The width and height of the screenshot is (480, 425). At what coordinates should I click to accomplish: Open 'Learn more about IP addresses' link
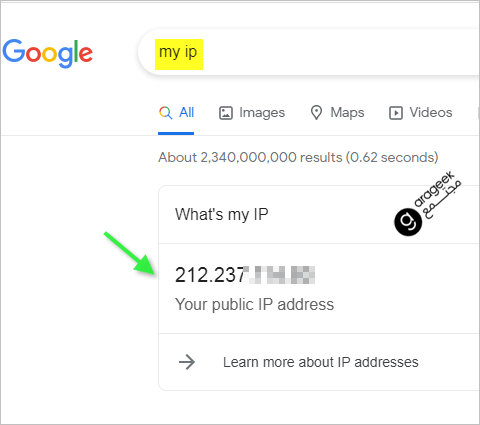click(x=321, y=362)
